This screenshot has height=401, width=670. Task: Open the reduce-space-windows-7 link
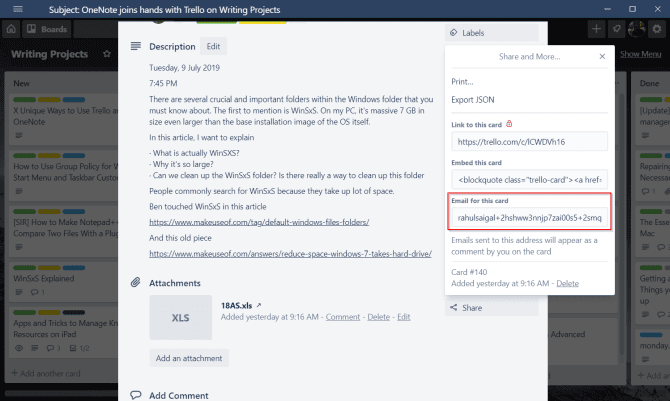[290, 254]
